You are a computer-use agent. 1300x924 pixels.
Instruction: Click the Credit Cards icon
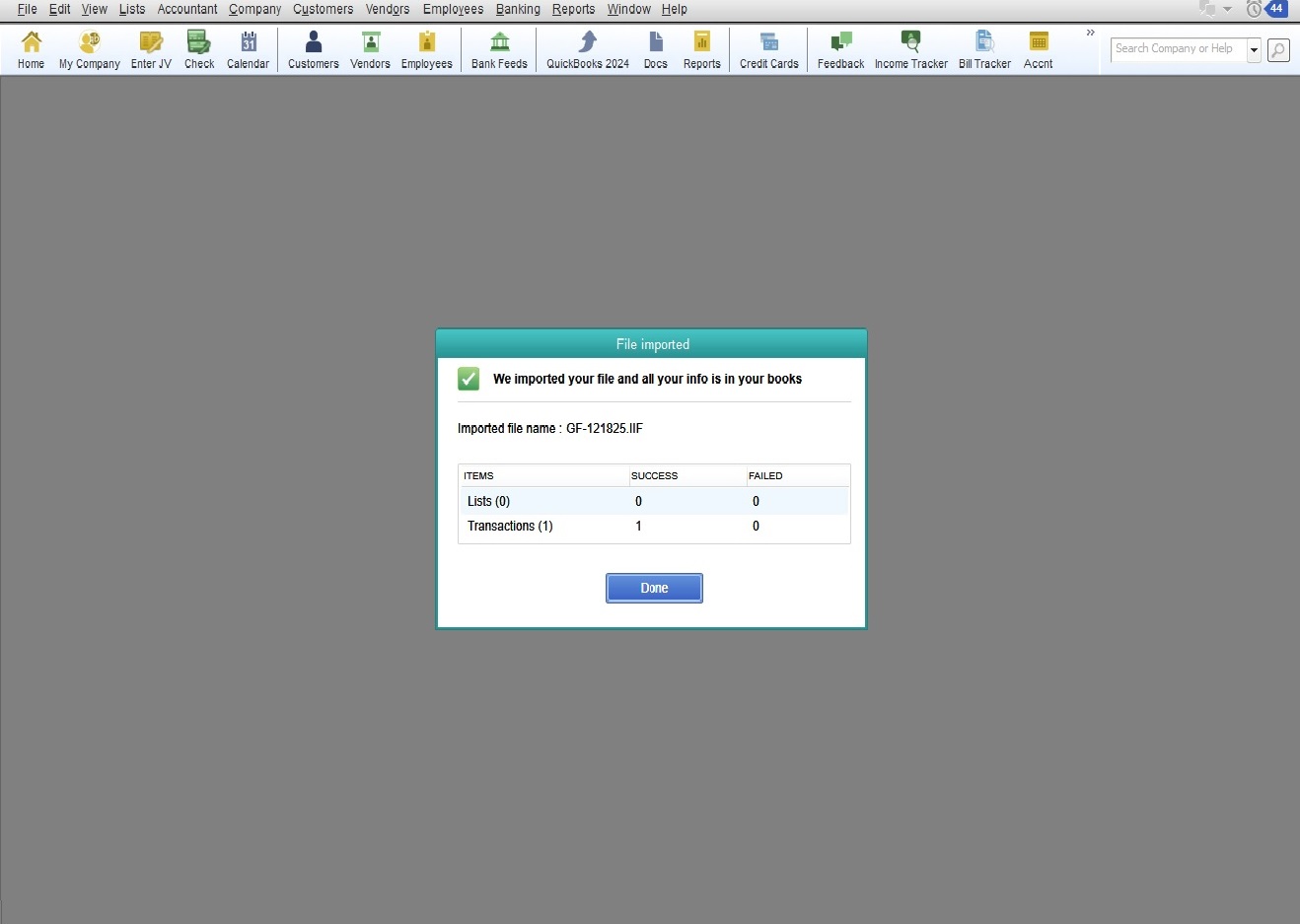pos(768,49)
